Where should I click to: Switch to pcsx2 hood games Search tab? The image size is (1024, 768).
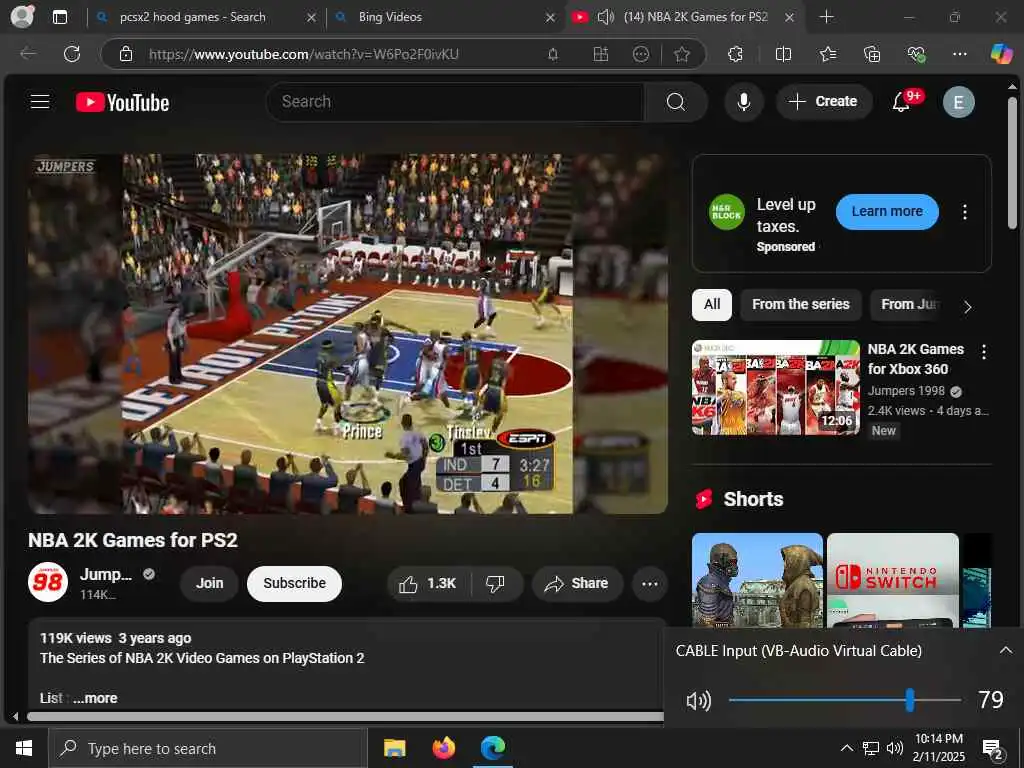coord(204,17)
